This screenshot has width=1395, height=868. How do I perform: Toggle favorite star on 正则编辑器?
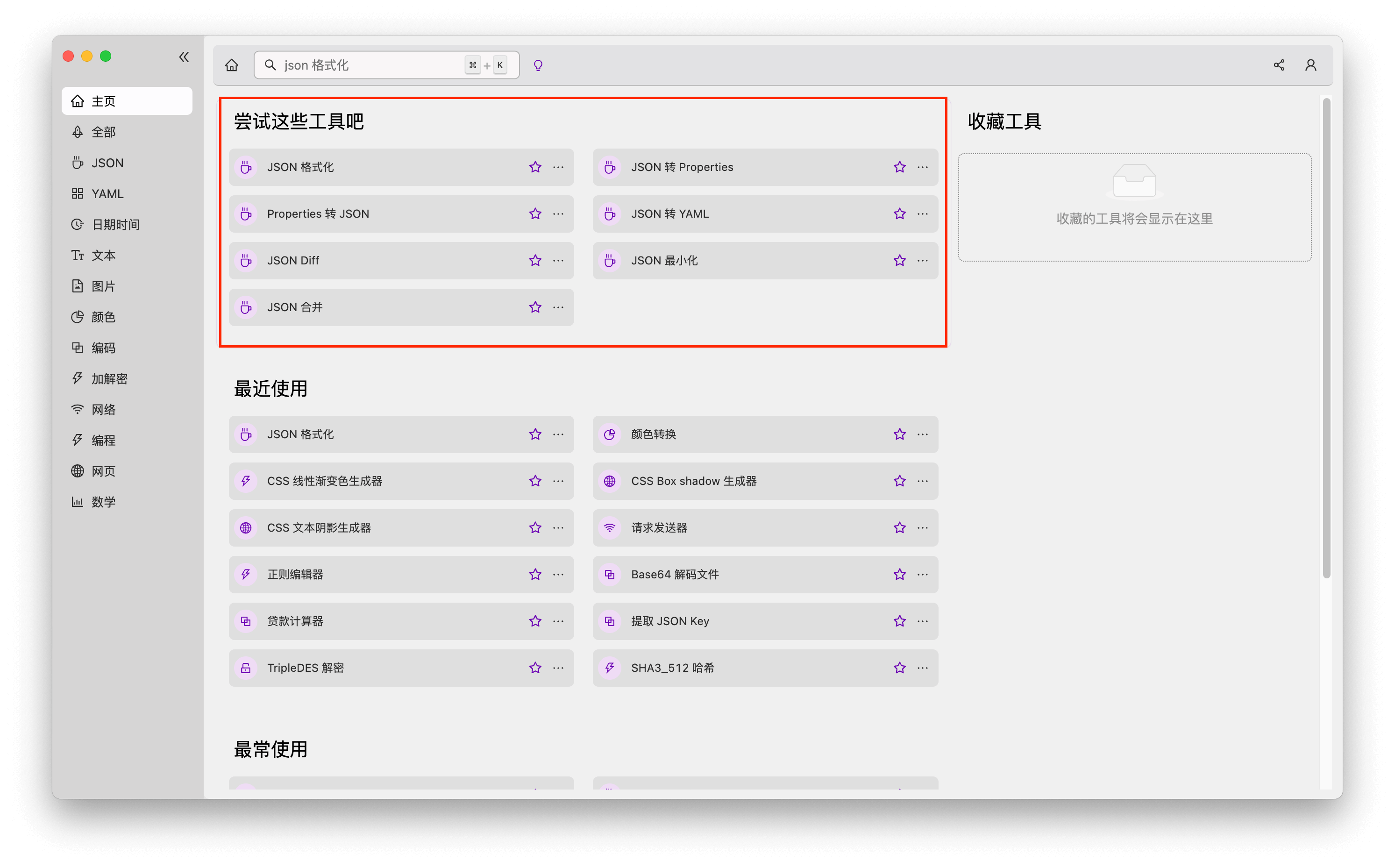(535, 575)
